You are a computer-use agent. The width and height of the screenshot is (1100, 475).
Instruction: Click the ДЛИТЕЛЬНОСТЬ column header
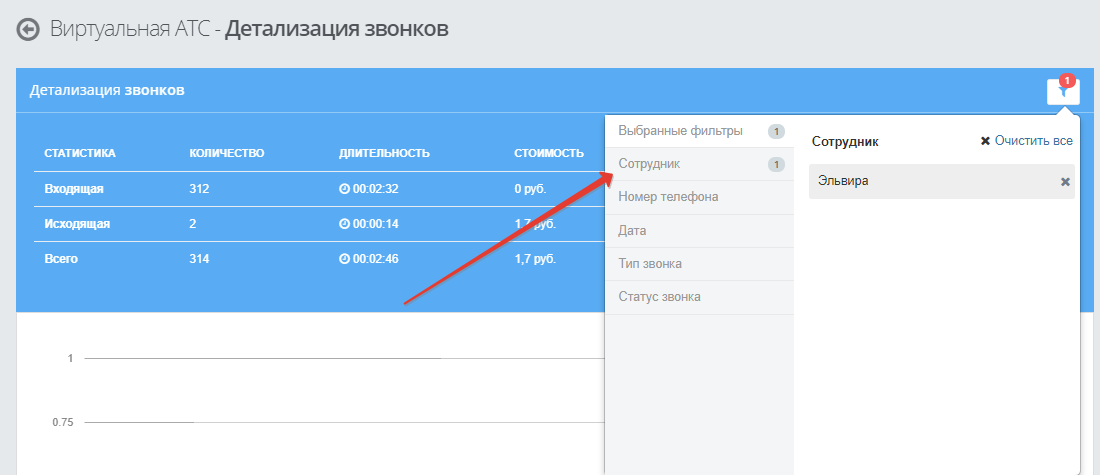click(x=384, y=153)
